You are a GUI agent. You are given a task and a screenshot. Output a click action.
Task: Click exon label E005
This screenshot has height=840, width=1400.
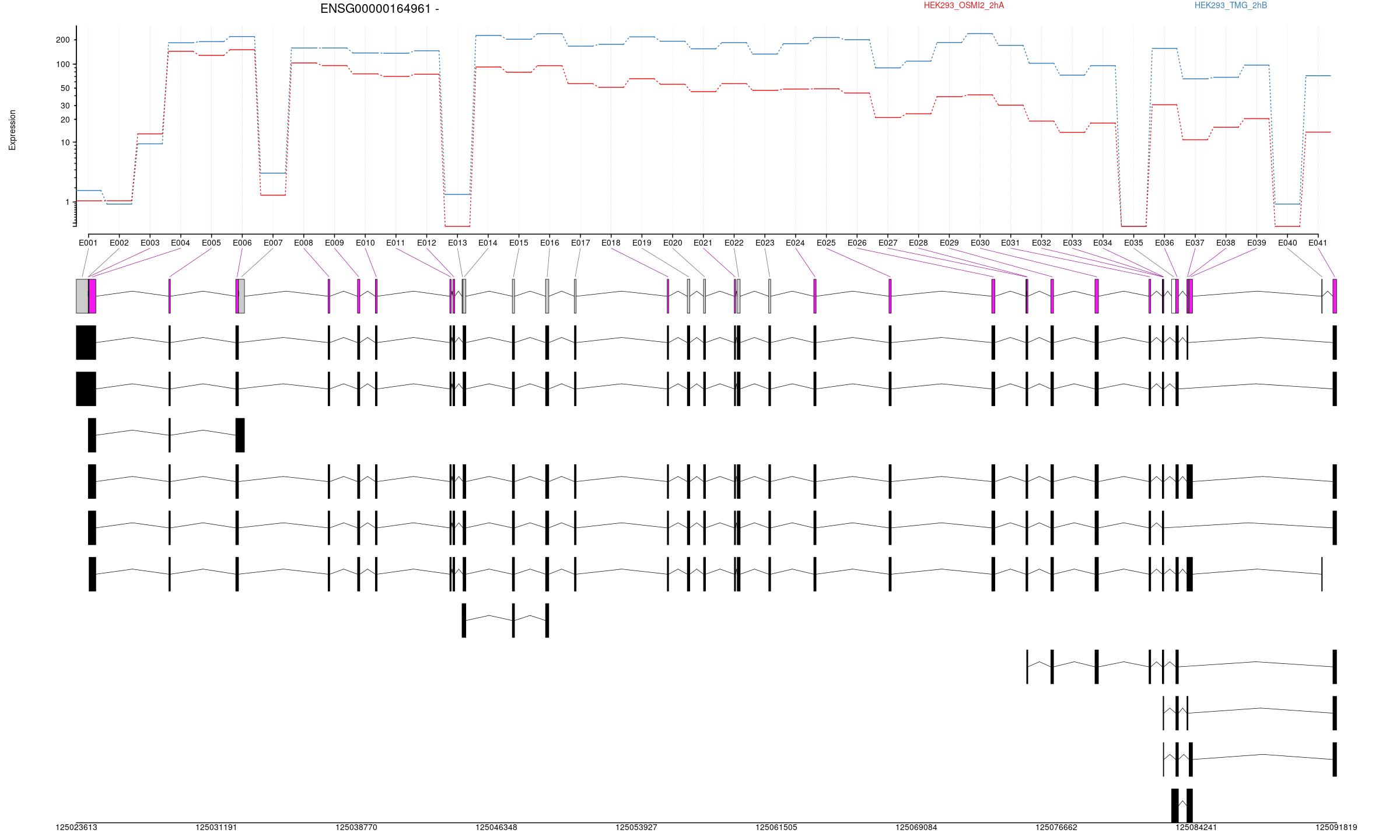pyautogui.click(x=211, y=243)
